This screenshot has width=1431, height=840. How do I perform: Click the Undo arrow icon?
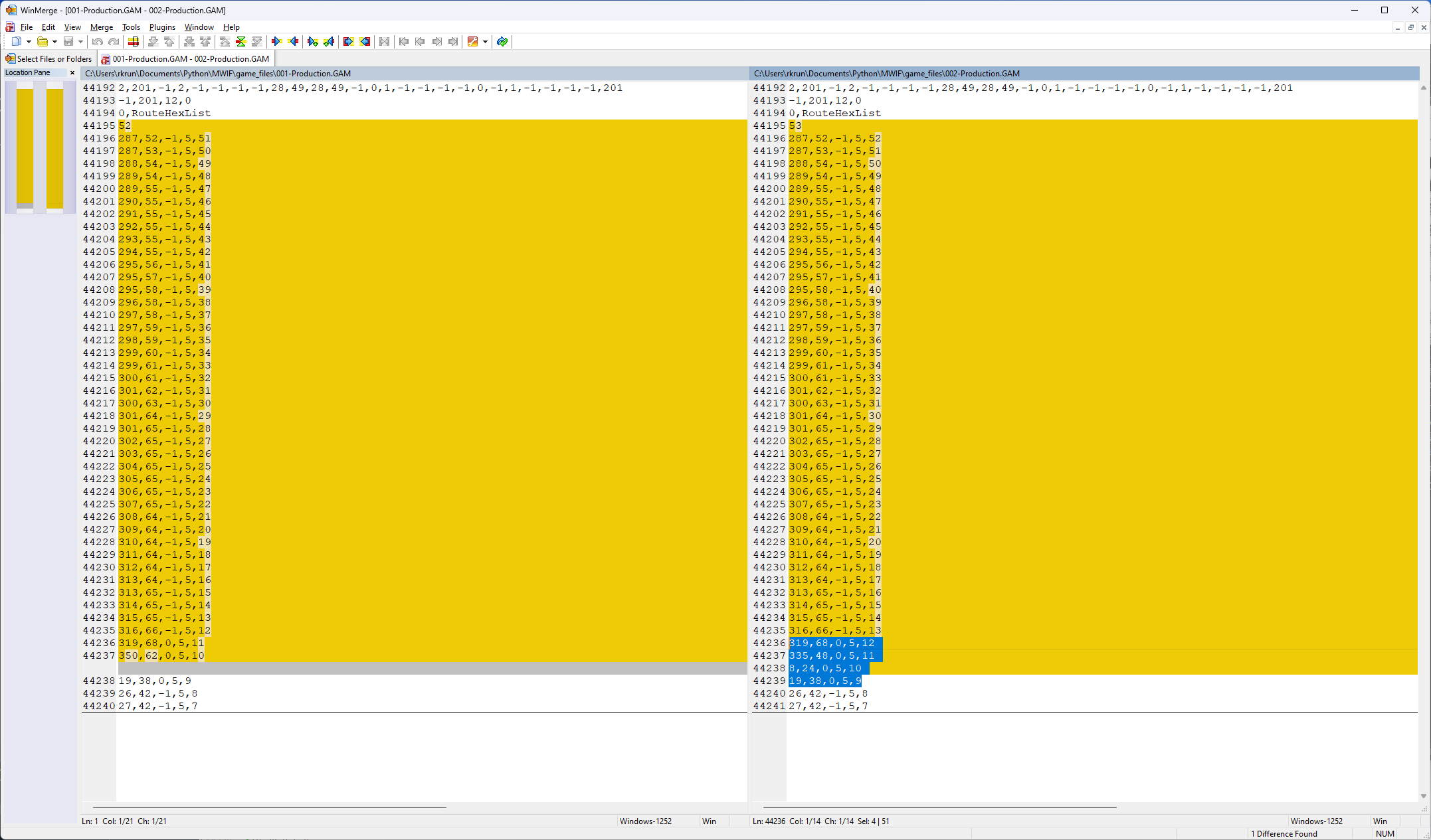coord(98,42)
